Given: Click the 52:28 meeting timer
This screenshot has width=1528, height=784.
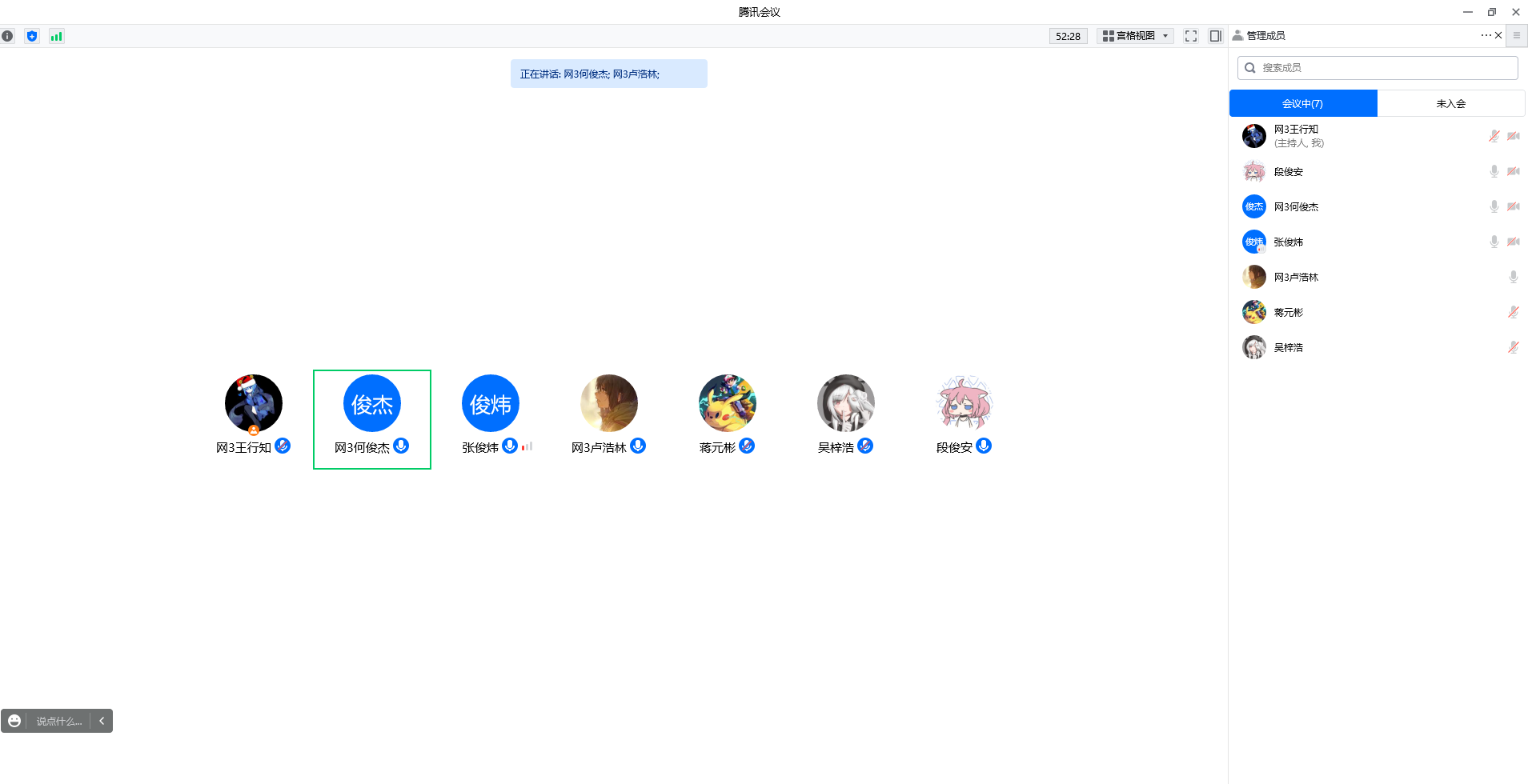Looking at the screenshot, I should pyautogui.click(x=1068, y=36).
